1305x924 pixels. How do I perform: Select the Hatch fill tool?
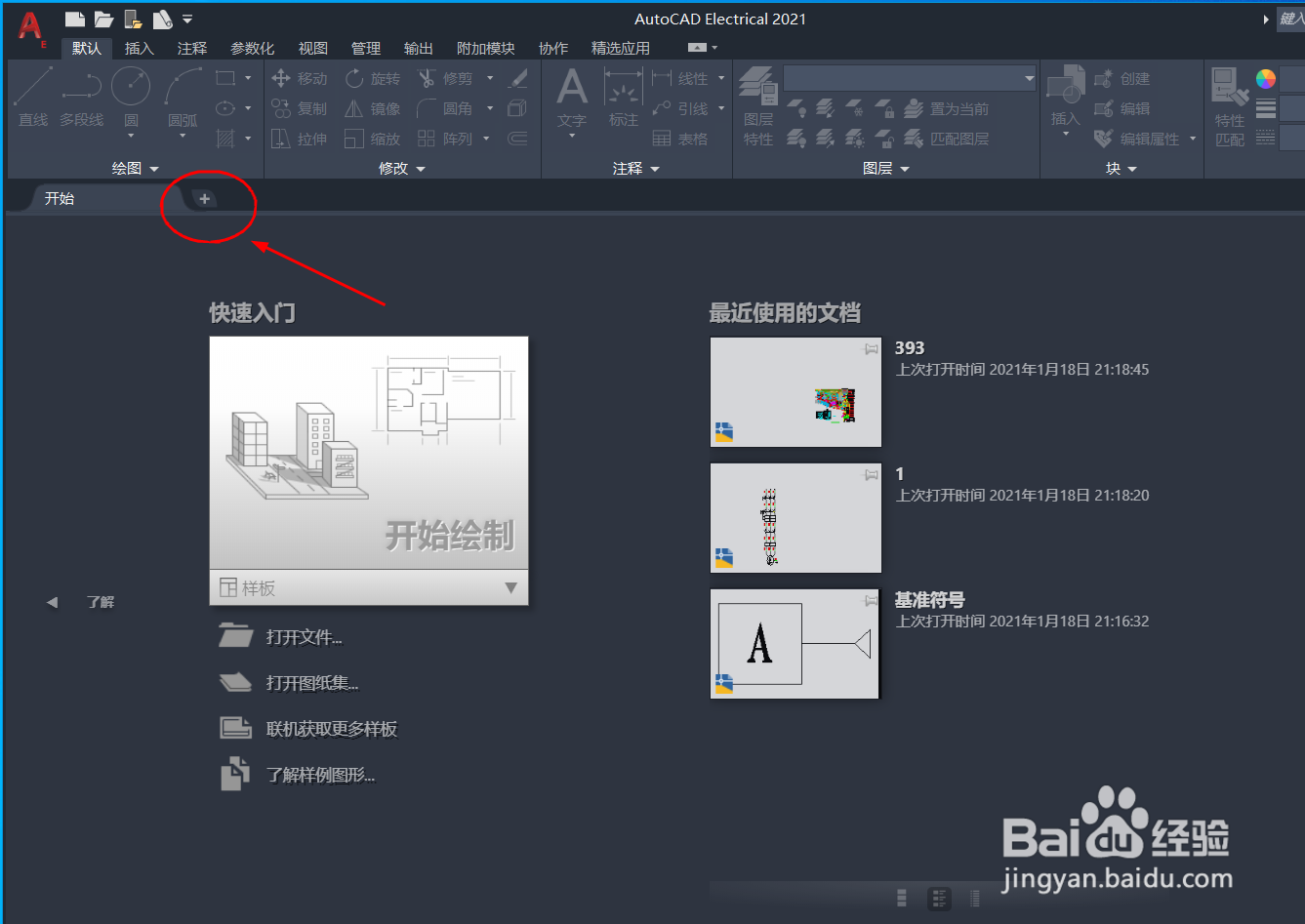point(225,139)
